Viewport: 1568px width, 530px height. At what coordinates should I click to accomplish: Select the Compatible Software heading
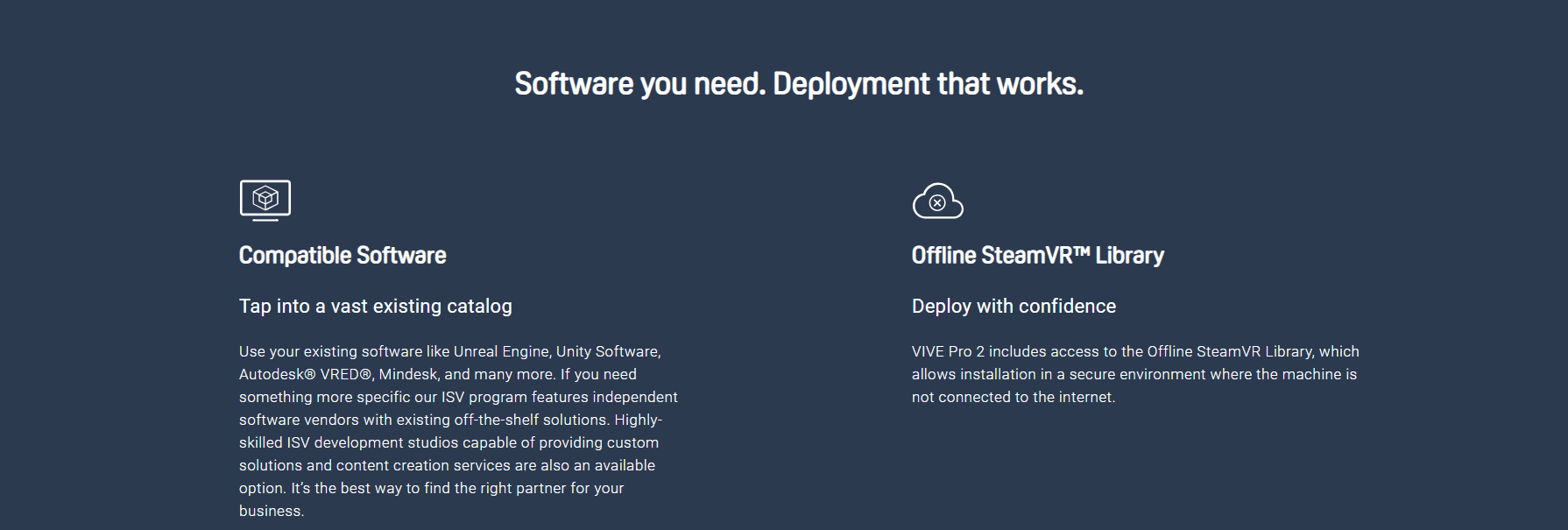343,256
